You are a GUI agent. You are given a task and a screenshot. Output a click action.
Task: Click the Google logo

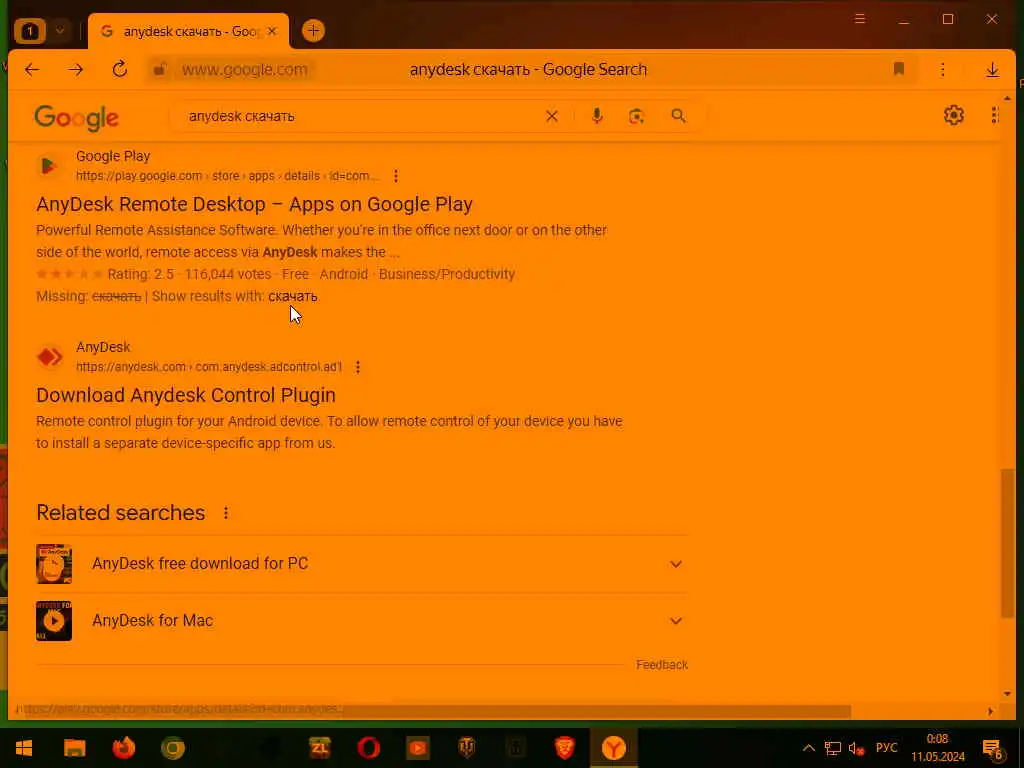coord(76,118)
